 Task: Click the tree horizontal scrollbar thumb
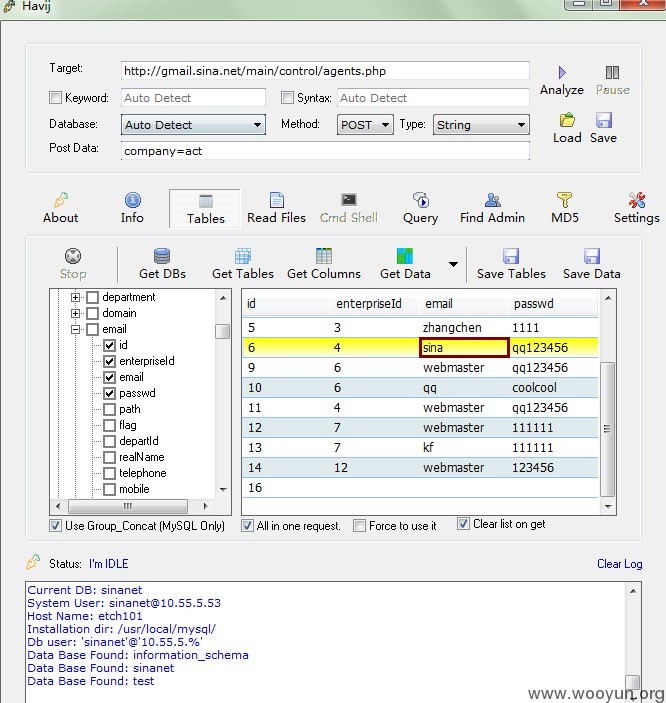128,506
